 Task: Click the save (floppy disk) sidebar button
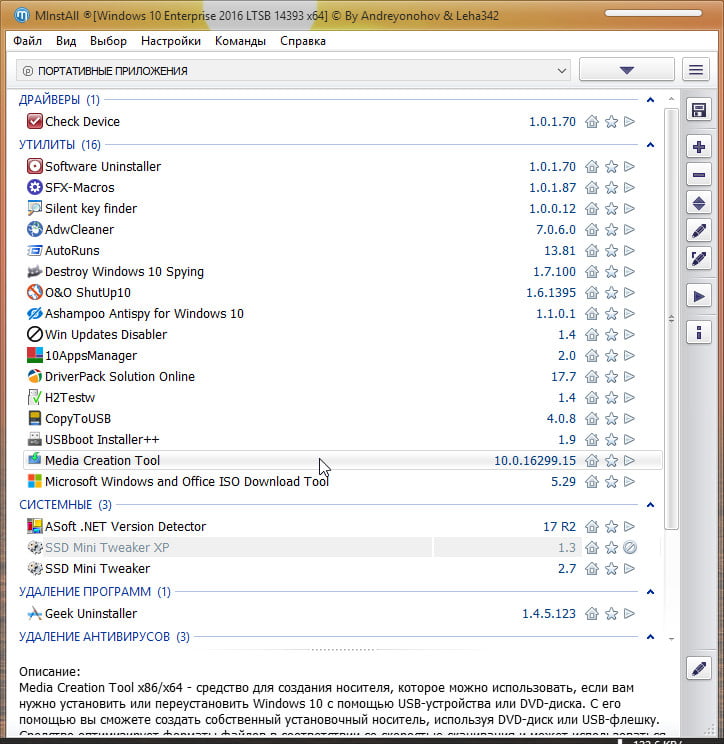[699, 110]
